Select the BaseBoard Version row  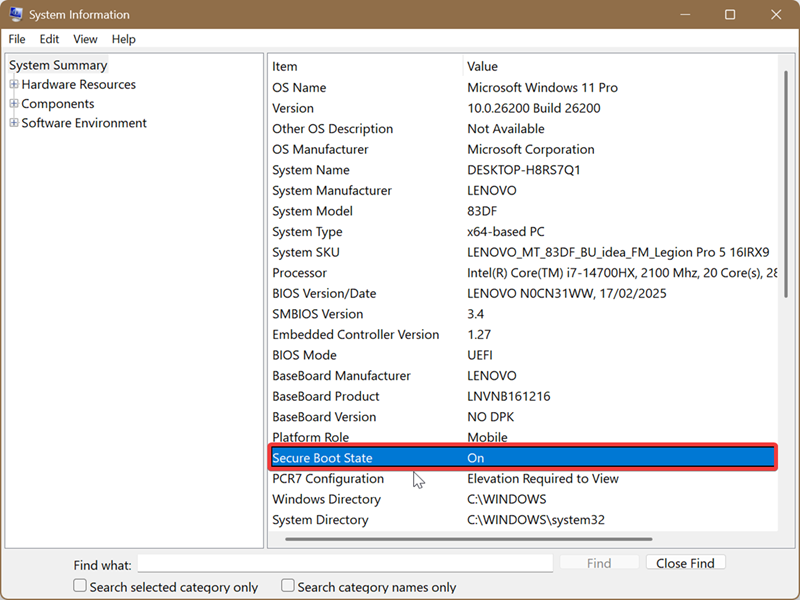click(523, 417)
